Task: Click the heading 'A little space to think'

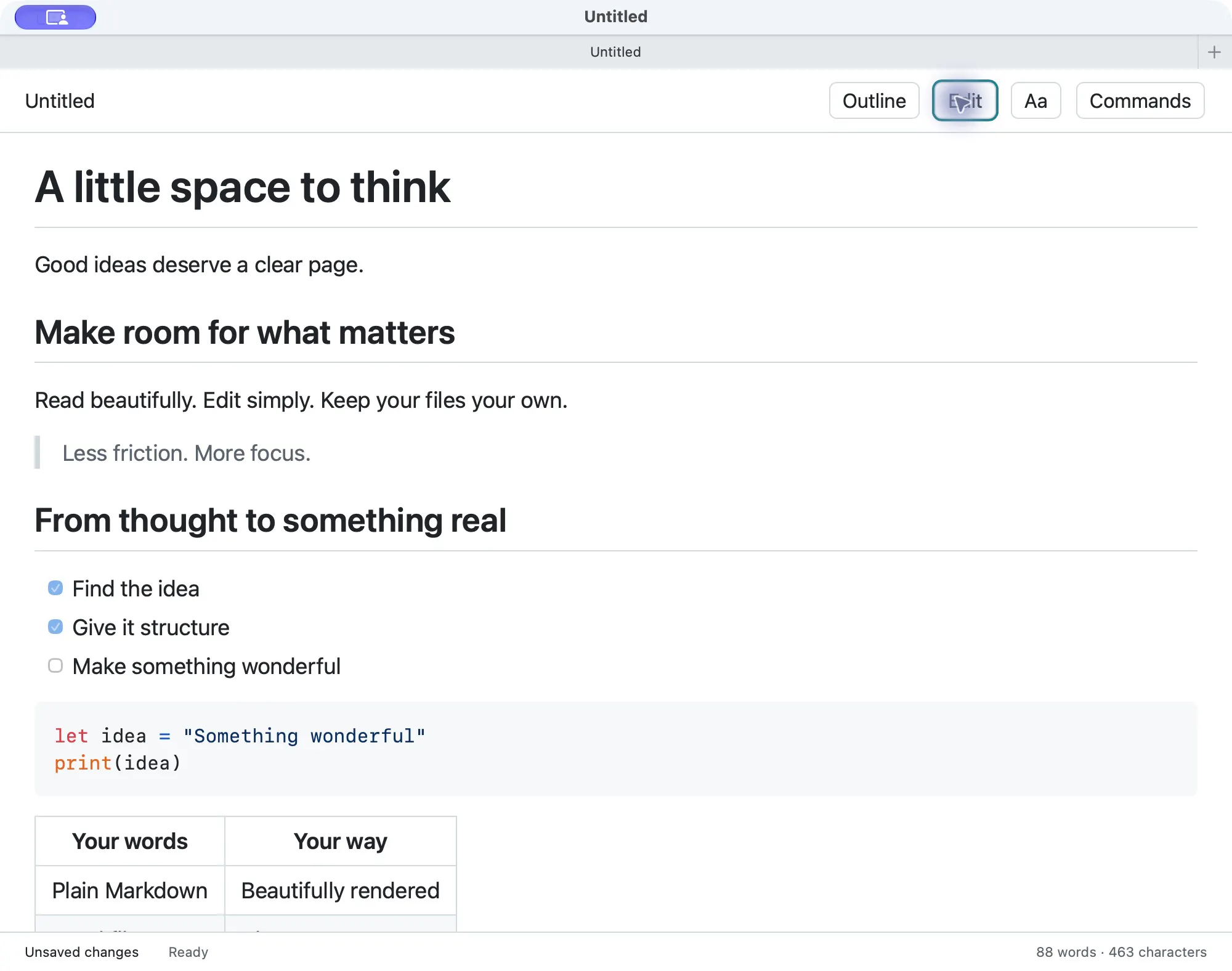Action: [x=243, y=187]
